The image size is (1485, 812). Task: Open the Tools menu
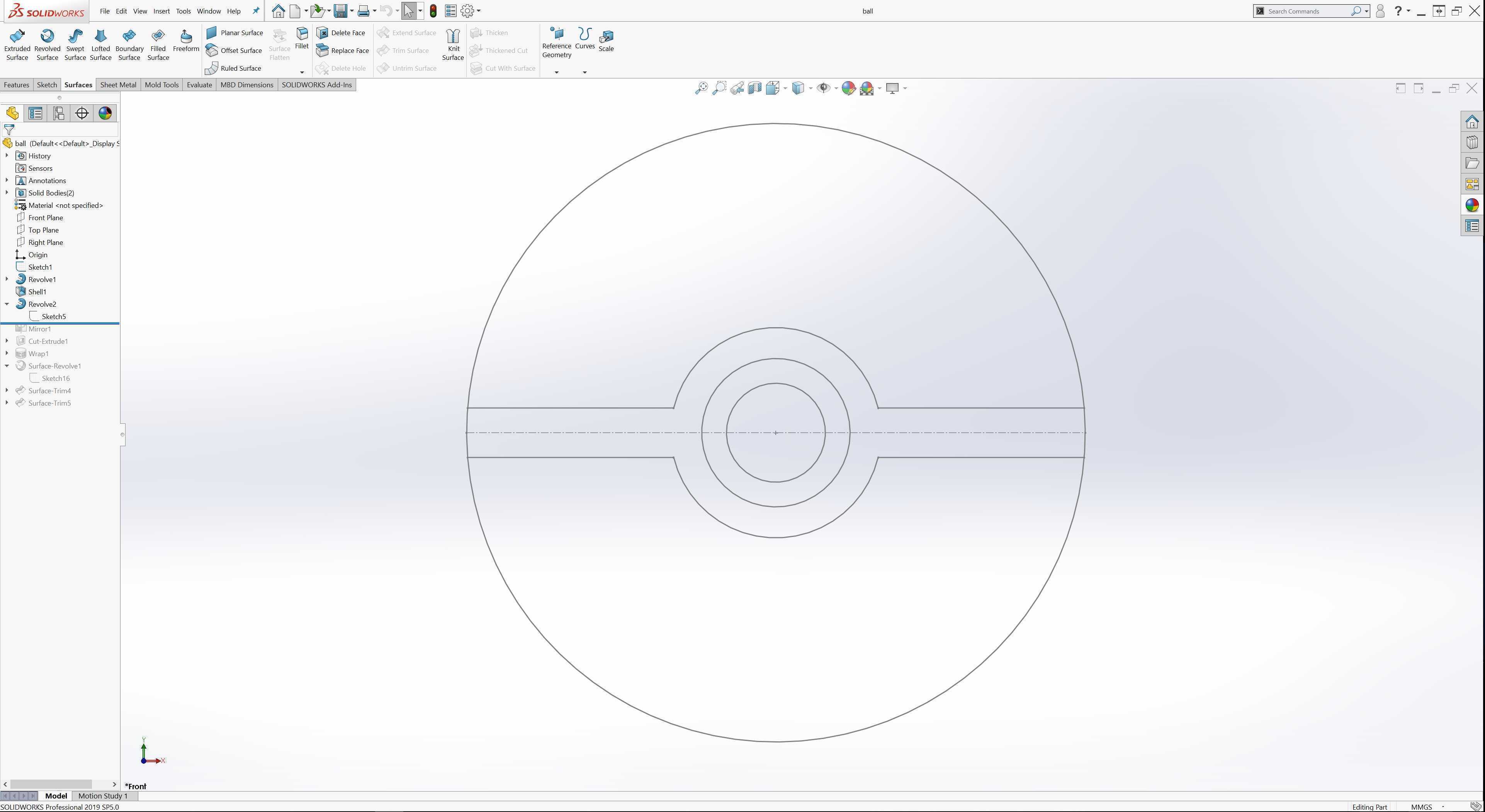(184, 11)
